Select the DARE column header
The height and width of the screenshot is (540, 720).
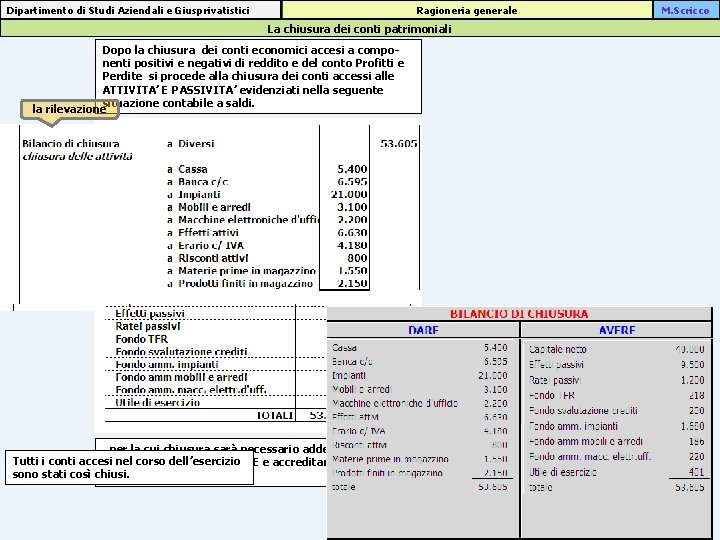(423, 330)
